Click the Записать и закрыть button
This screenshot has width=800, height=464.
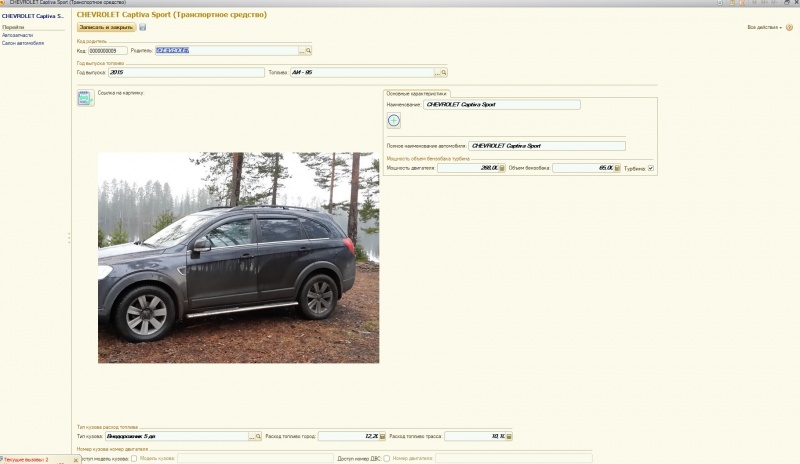pos(106,27)
